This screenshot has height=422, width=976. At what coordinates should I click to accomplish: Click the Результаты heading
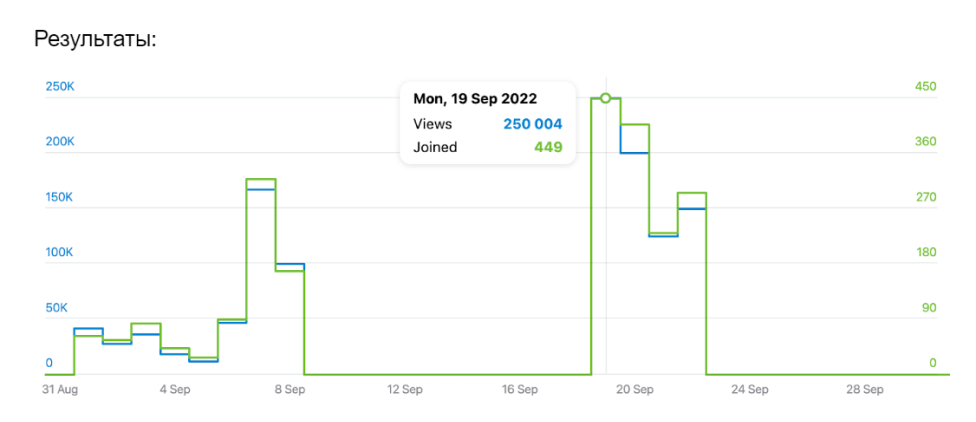[x=96, y=40]
